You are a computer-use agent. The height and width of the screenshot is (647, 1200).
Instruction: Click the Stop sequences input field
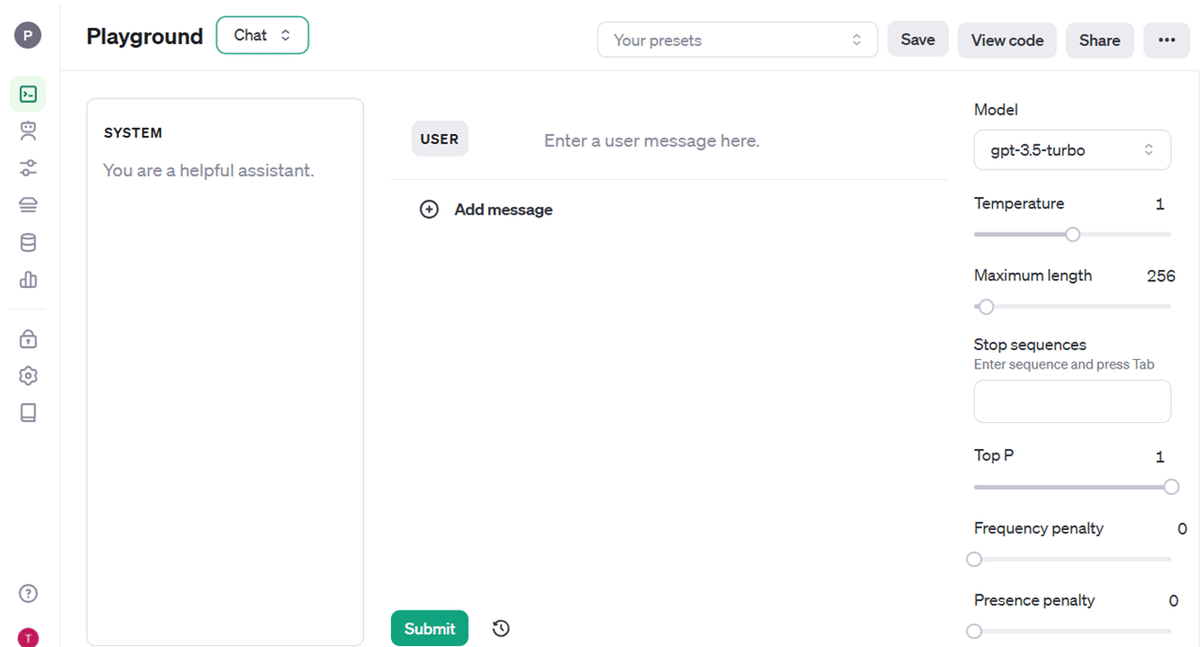point(1072,401)
